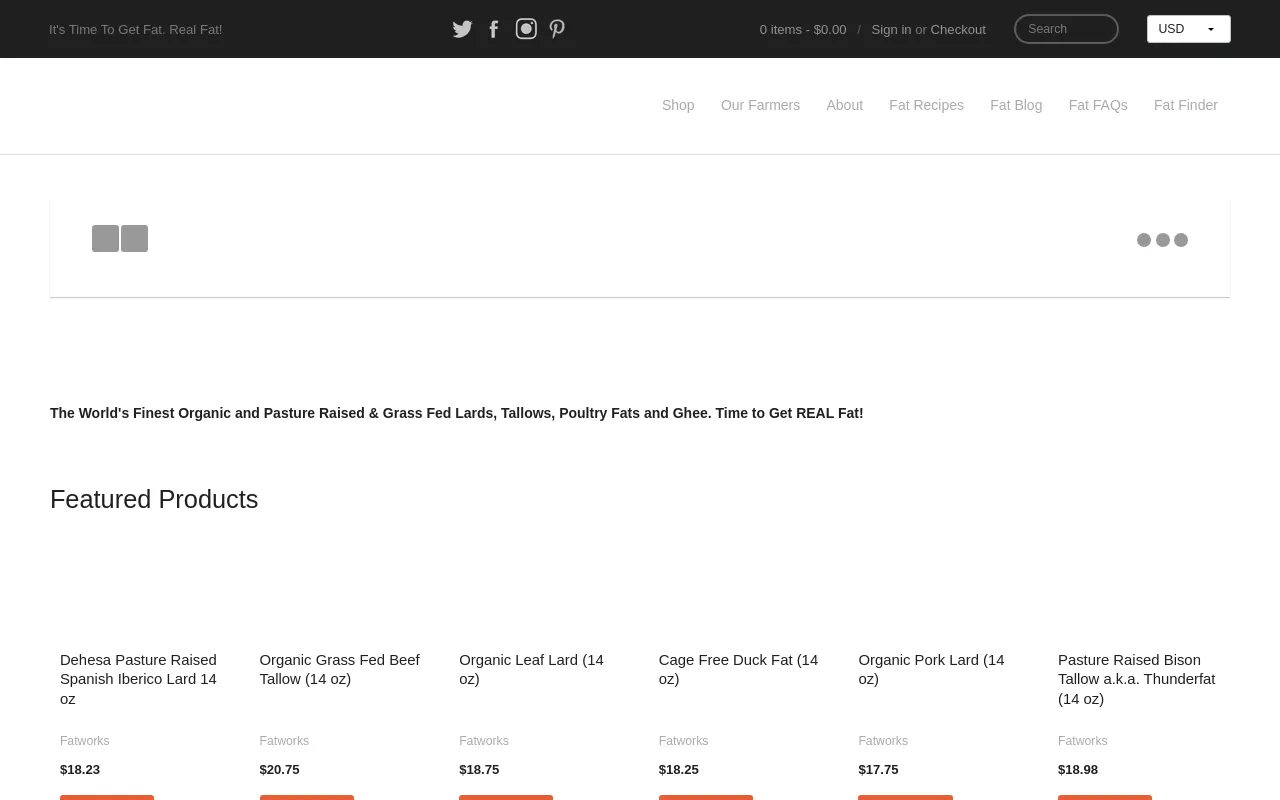Navigate to Fat Finder
This screenshot has height=800, width=1280.
pyautogui.click(x=1185, y=105)
